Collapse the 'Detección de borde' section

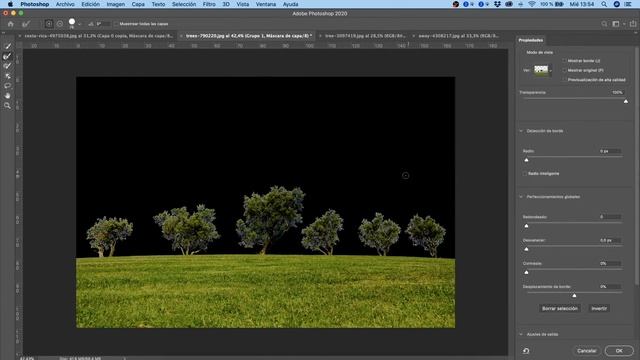[x=521, y=131]
